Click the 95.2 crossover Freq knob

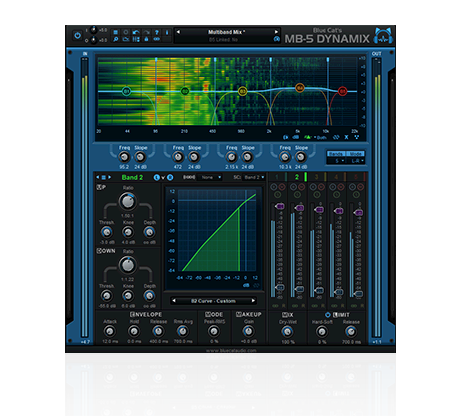(x=124, y=157)
